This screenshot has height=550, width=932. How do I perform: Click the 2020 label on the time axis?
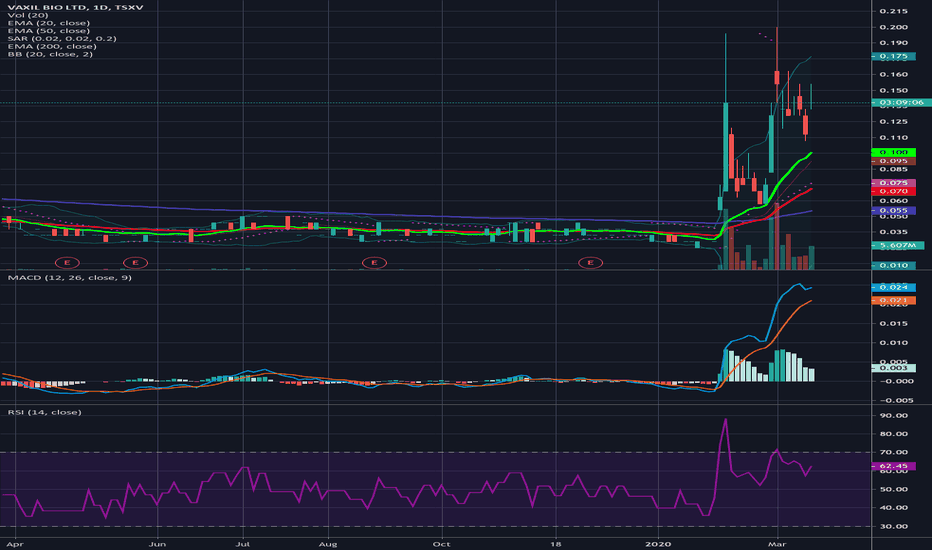coord(658,544)
